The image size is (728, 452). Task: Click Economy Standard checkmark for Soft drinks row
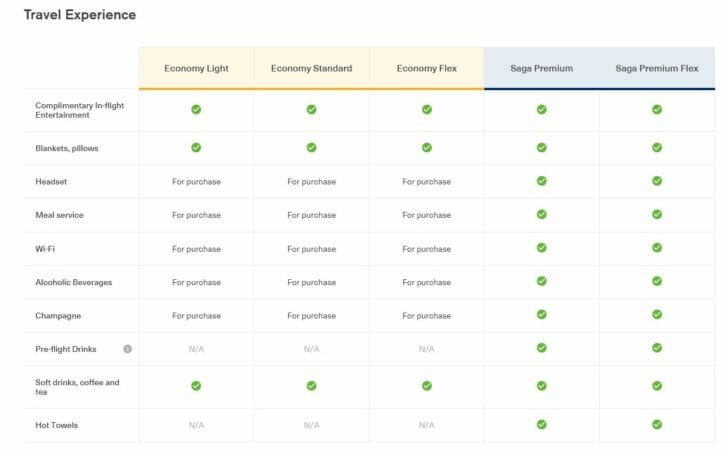click(312, 386)
